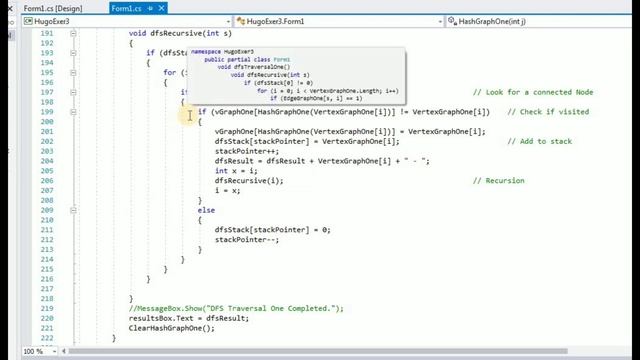Click the 'else' keyword on line 209
Viewport: 640px width, 360px height.
(x=206, y=210)
